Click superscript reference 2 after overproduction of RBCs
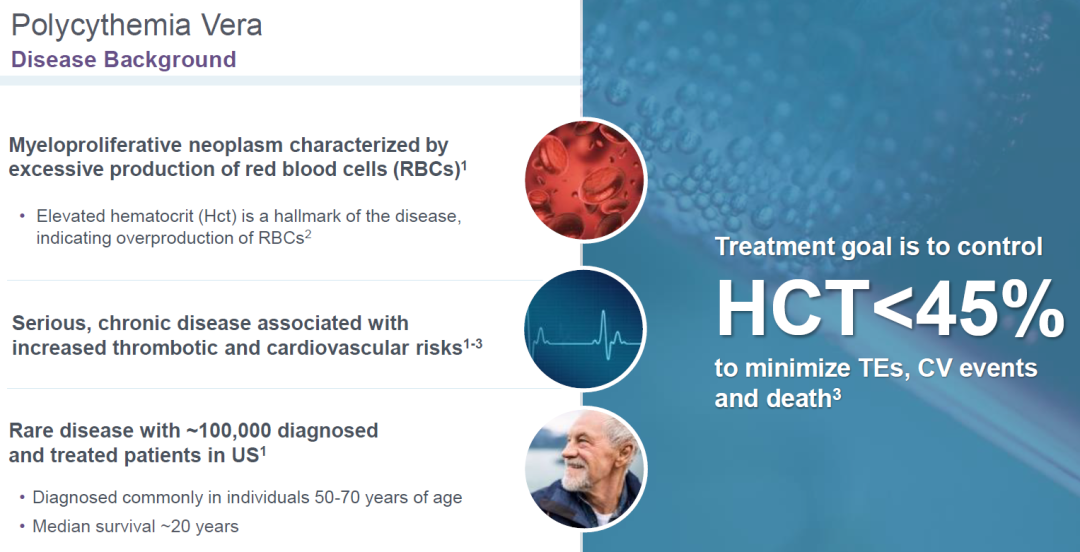This screenshot has height=552, width=1080. pyautogui.click(x=309, y=234)
